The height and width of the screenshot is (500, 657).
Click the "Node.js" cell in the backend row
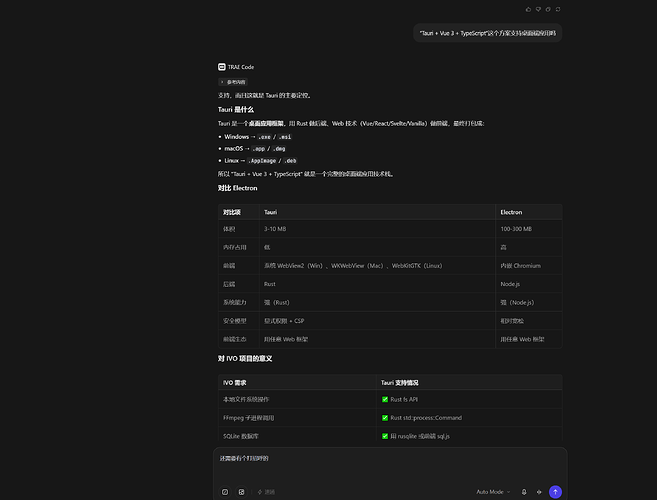pyautogui.click(x=529, y=284)
